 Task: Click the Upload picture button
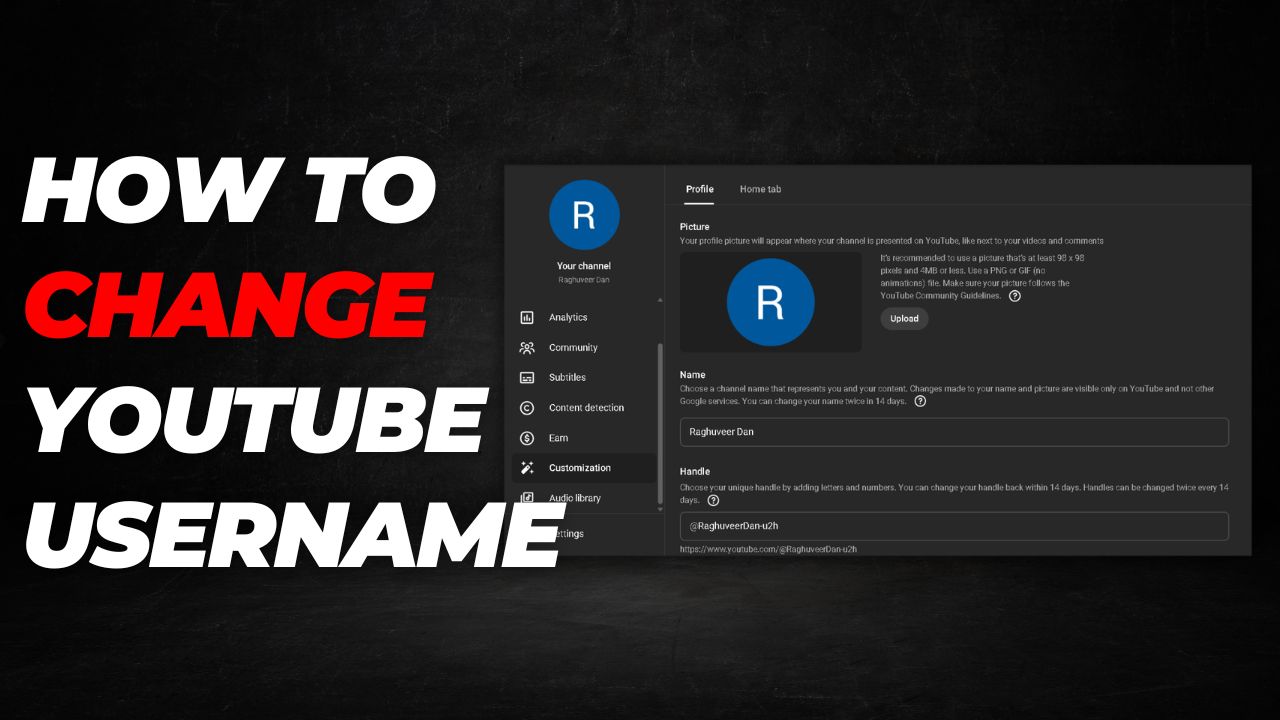click(904, 319)
